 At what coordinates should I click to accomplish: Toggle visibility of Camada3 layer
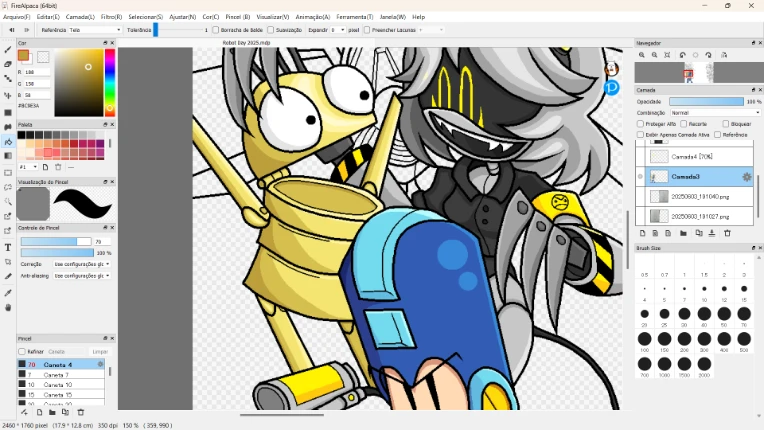[640, 177]
